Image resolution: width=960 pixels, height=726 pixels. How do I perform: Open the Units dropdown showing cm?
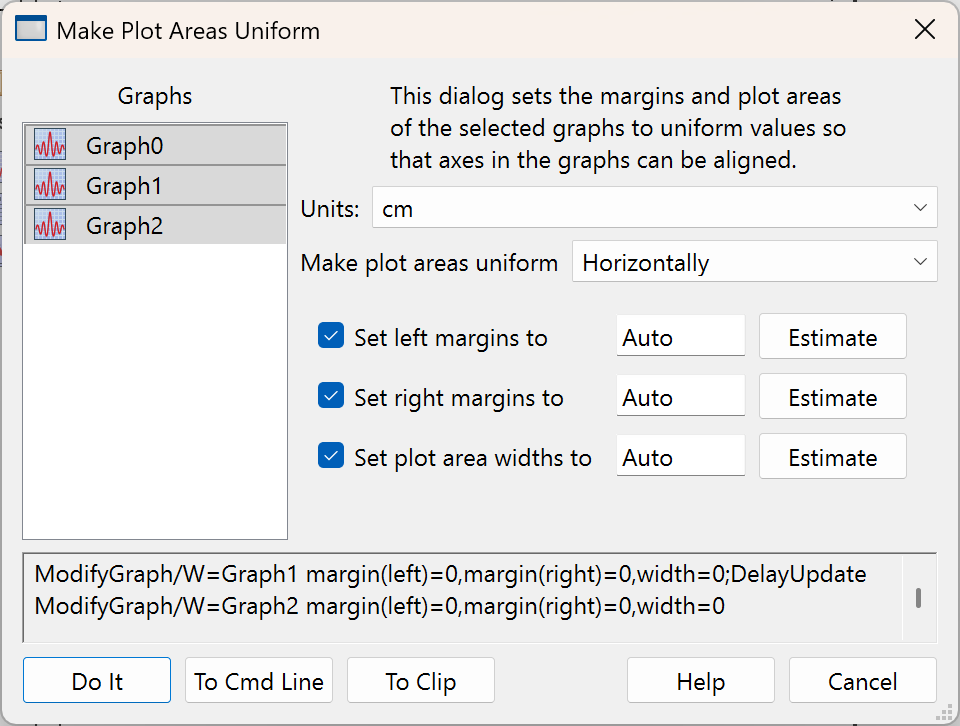coord(654,208)
